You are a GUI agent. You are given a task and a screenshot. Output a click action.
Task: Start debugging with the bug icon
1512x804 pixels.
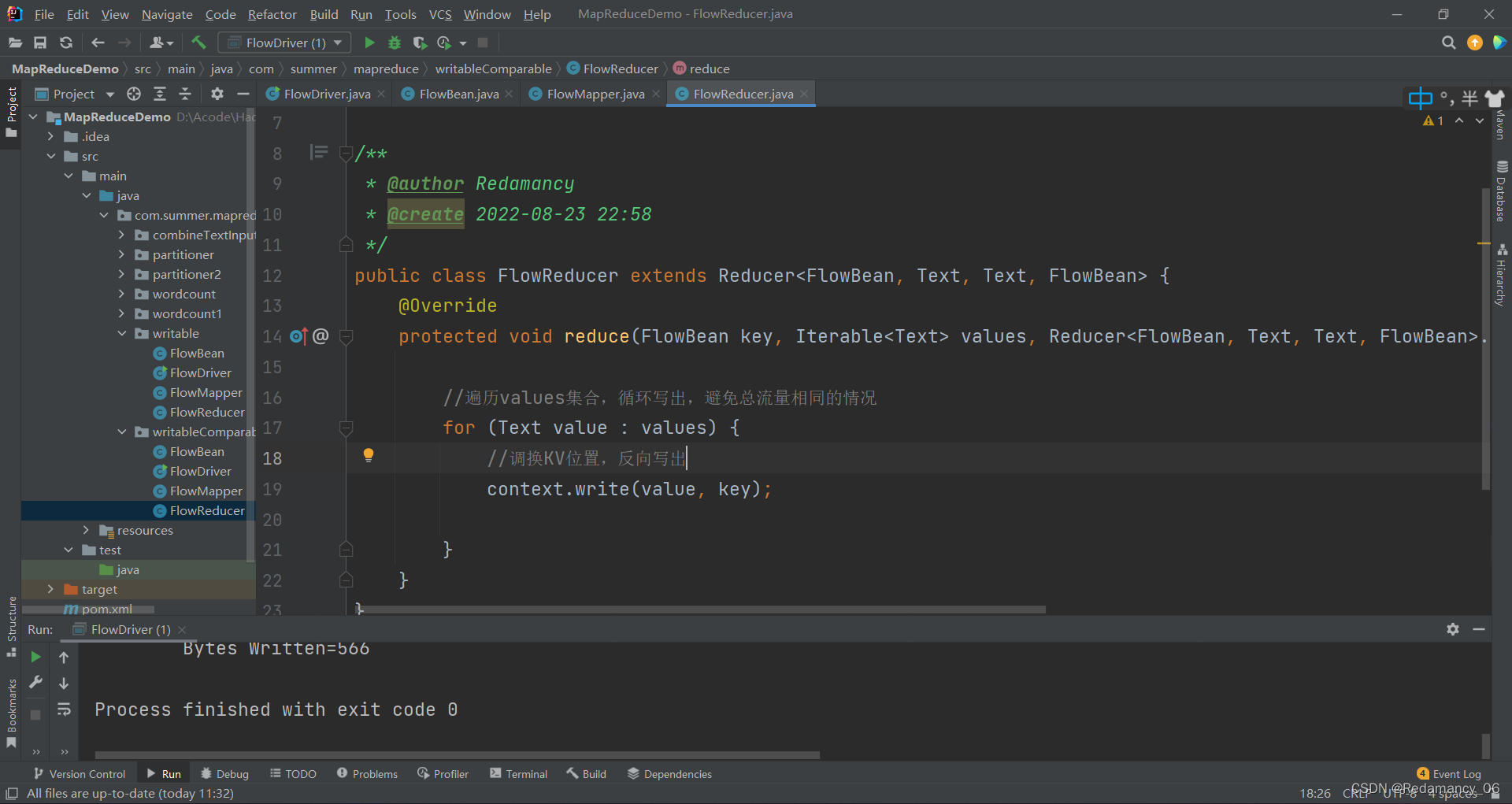pos(395,43)
